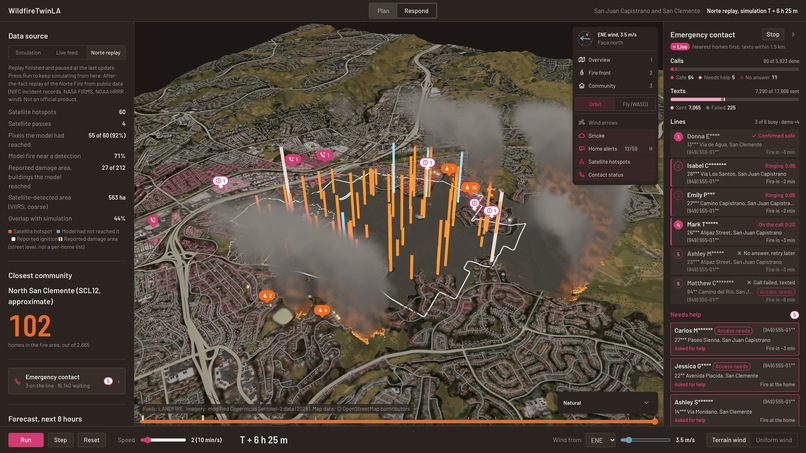Select the Live feed data source tab

[67, 52]
